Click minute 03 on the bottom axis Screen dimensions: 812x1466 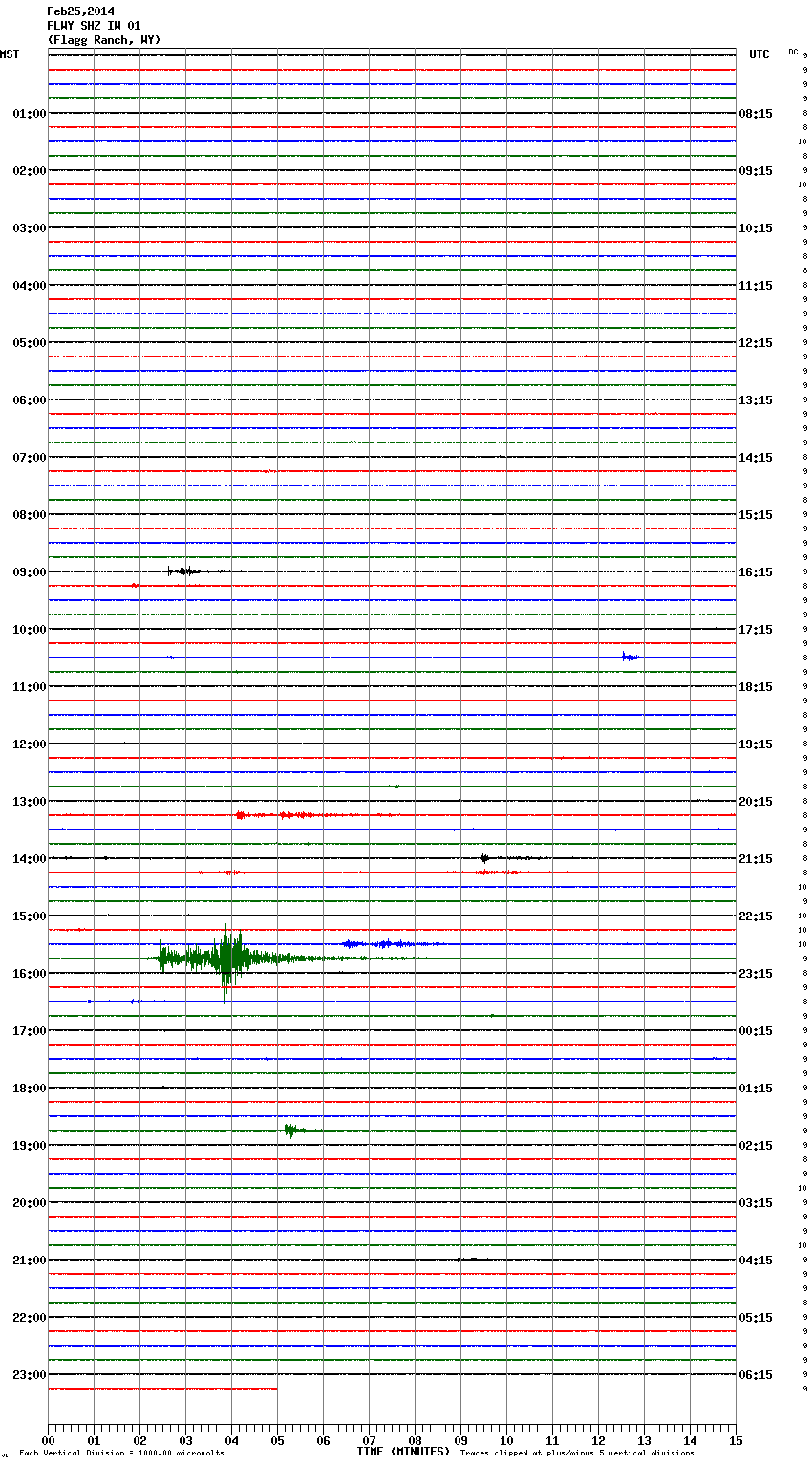click(x=185, y=1441)
